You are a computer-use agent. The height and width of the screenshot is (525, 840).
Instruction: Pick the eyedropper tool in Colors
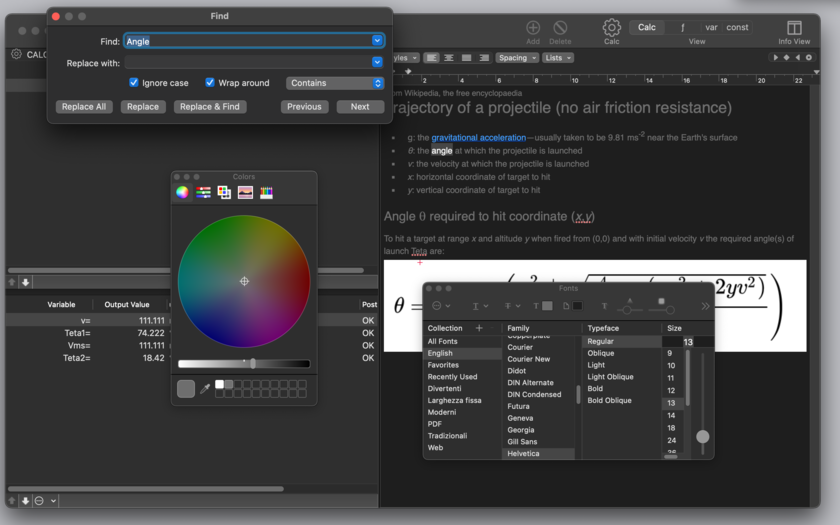[x=205, y=389]
